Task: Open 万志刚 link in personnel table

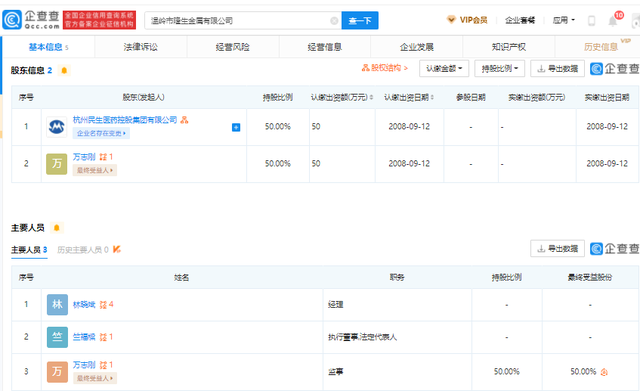Action: tap(84, 365)
